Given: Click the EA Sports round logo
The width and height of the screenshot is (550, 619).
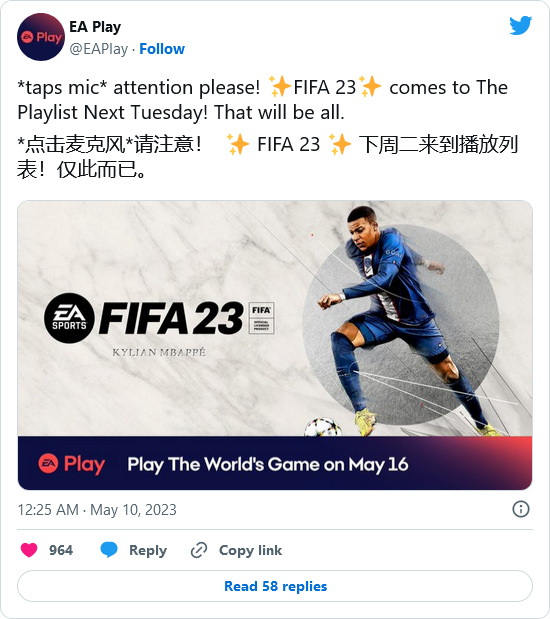Looking at the screenshot, I should pyautogui.click(x=69, y=318).
